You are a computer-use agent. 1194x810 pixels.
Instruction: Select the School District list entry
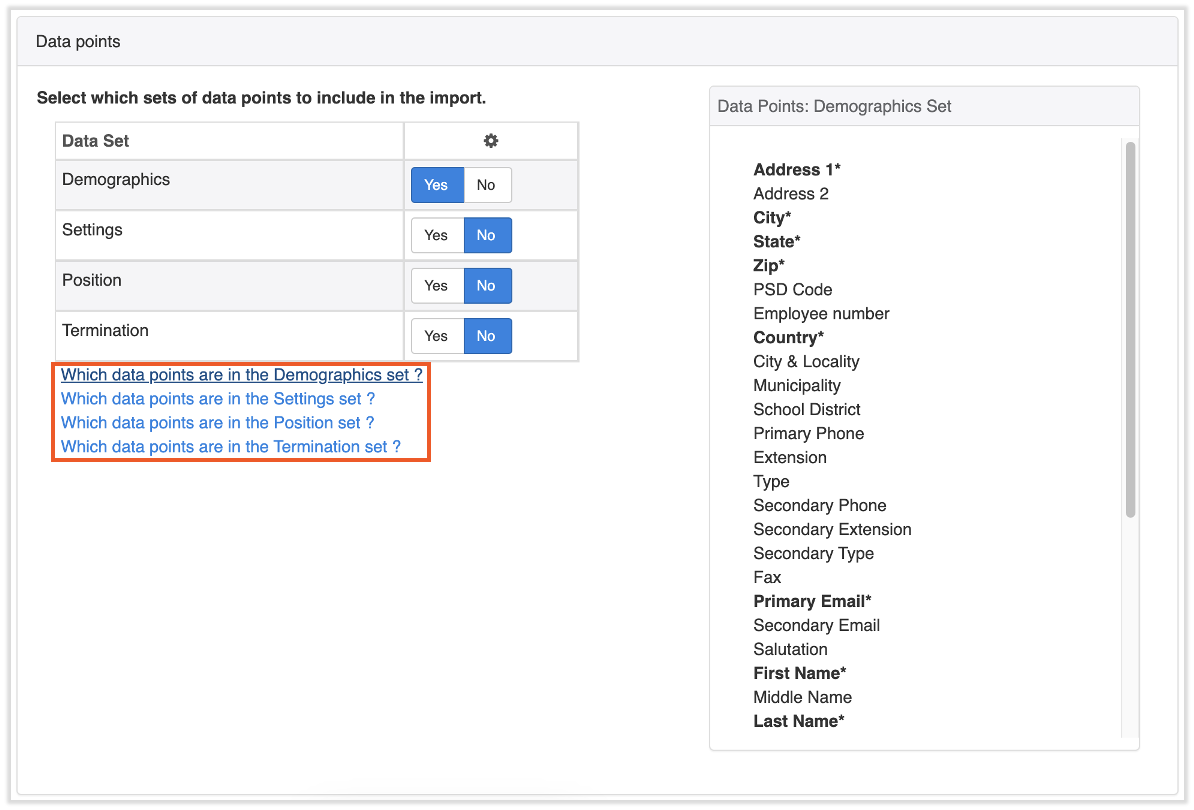[806, 409]
